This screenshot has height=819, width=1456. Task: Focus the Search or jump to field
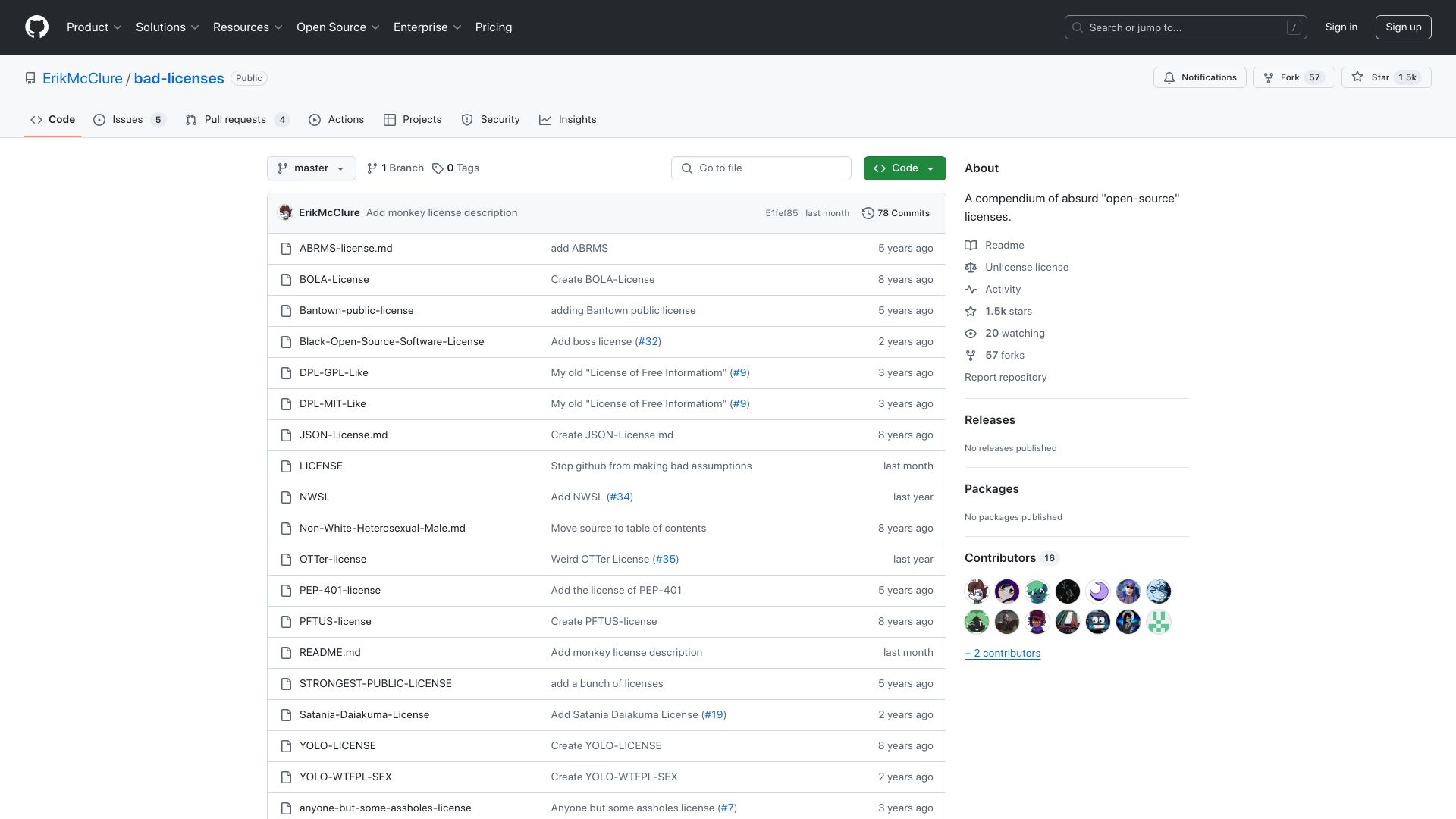[x=1186, y=27]
